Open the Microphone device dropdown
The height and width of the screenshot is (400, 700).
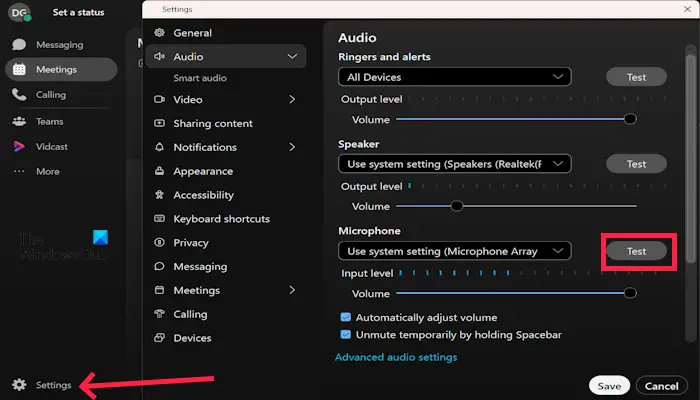click(455, 251)
